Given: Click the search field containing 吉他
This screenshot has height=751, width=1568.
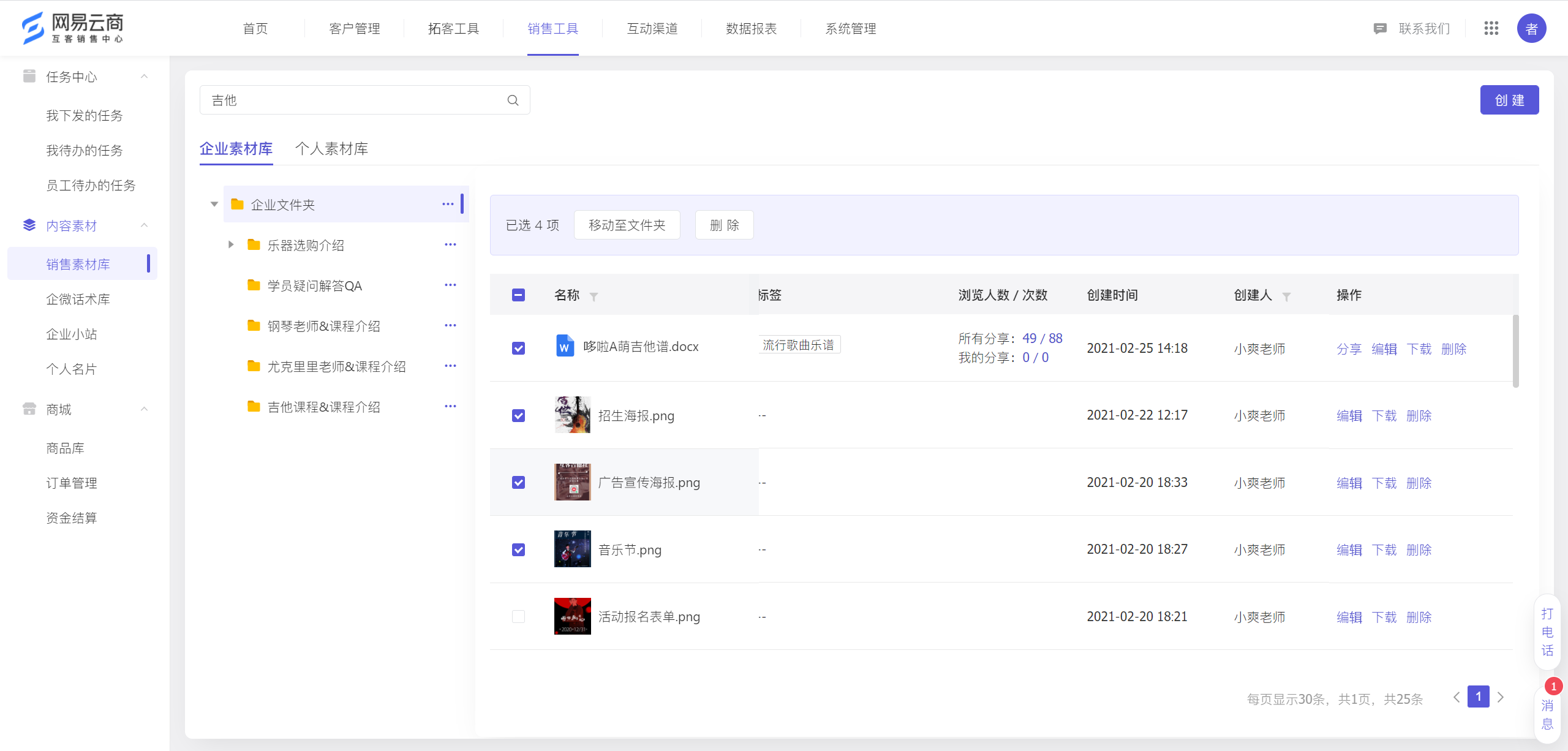Looking at the screenshot, I should (x=364, y=100).
